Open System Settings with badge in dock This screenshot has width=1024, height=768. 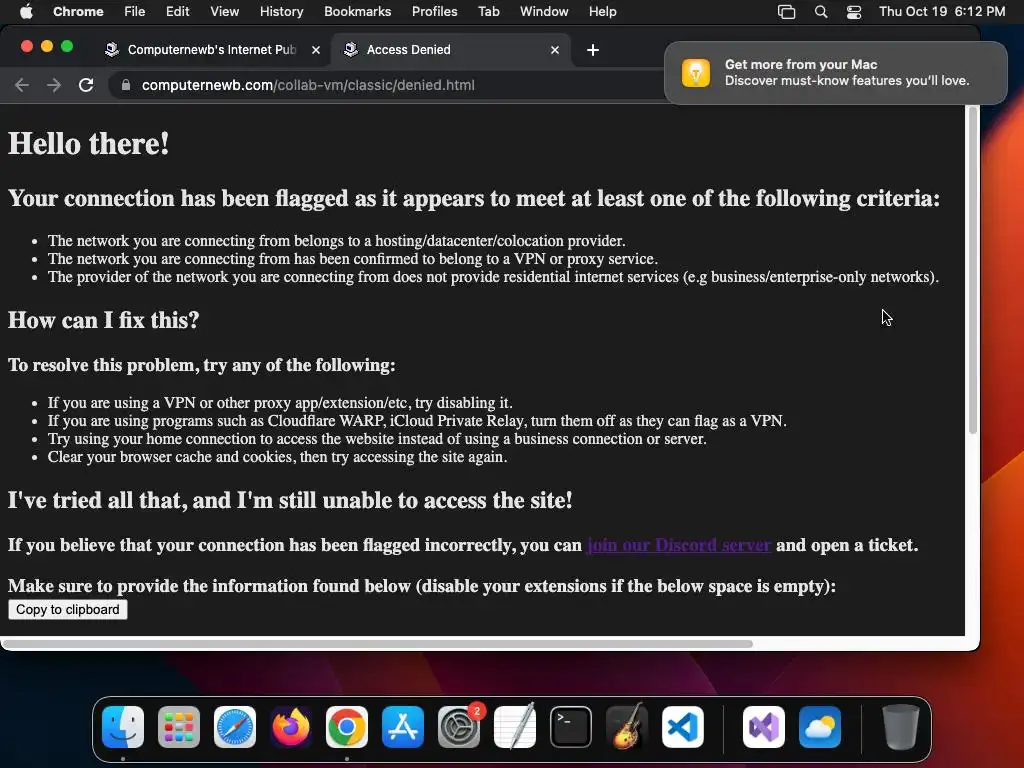click(x=459, y=727)
